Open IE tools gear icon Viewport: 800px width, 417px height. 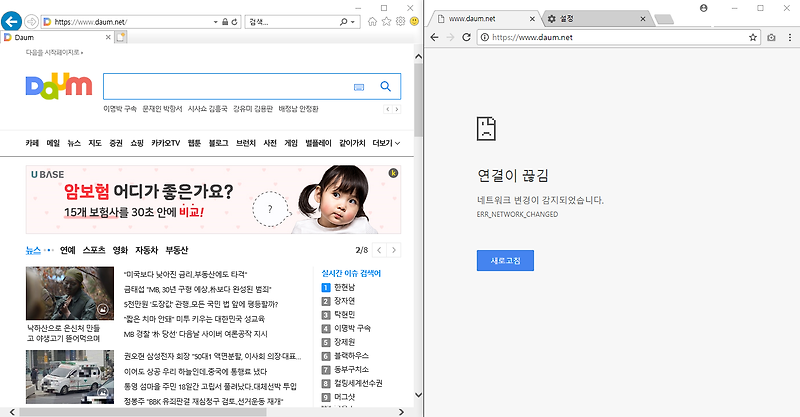401,21
